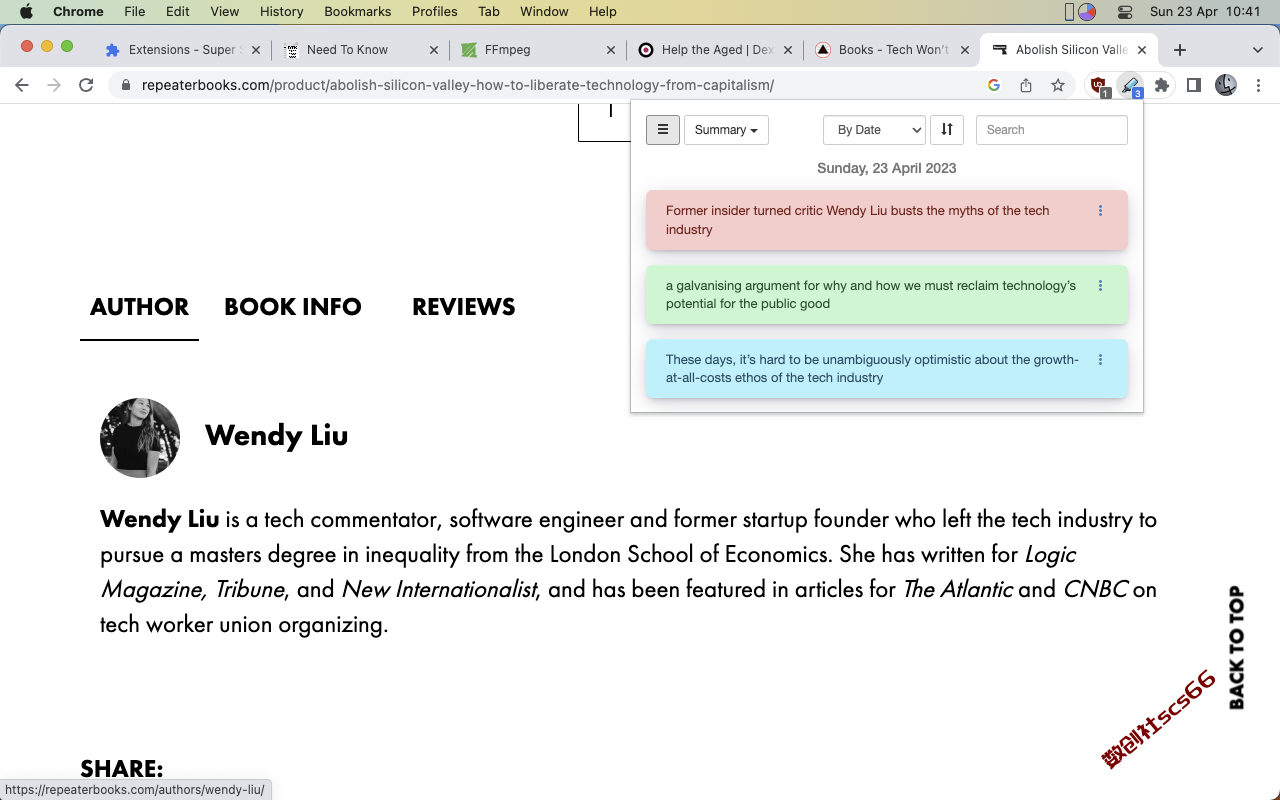
Task: Expand the Summary dropdown
Action: 726,130
